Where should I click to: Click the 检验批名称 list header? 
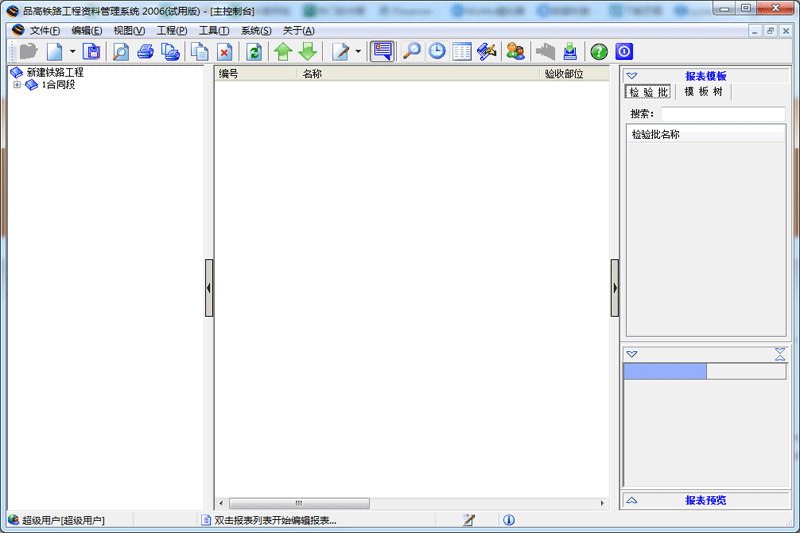tap(656, 134)
